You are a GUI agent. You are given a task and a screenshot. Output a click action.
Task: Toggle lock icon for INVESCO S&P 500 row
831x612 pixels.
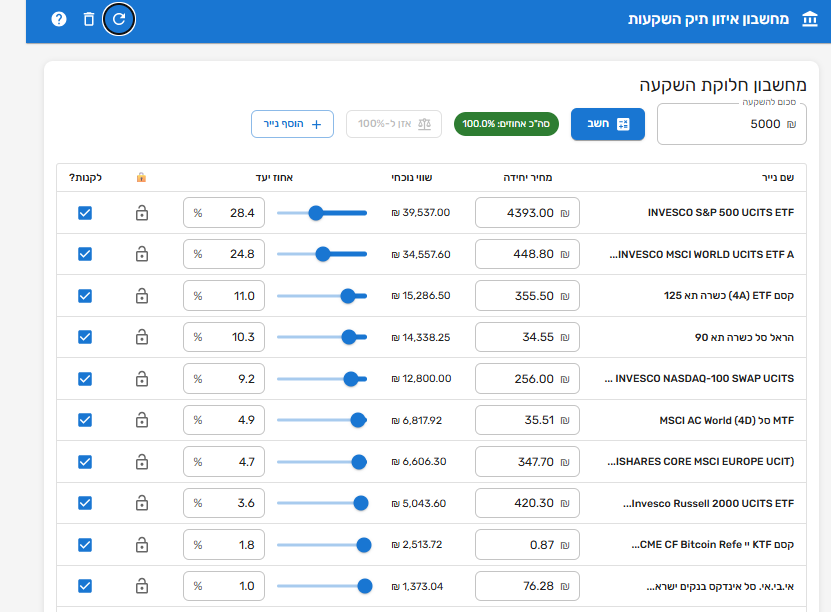pos(141,213)
